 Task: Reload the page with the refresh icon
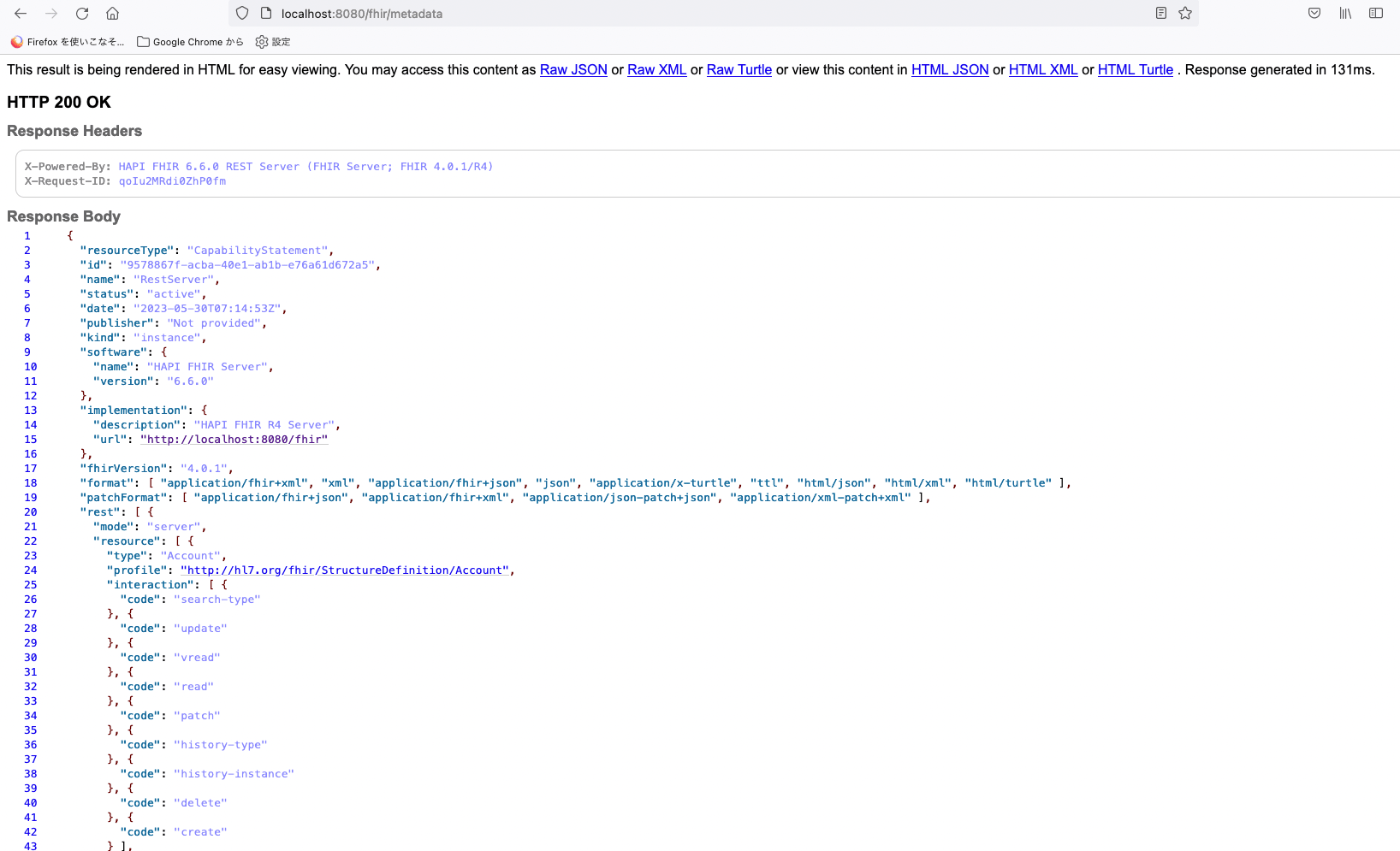(x=82, y=13)
